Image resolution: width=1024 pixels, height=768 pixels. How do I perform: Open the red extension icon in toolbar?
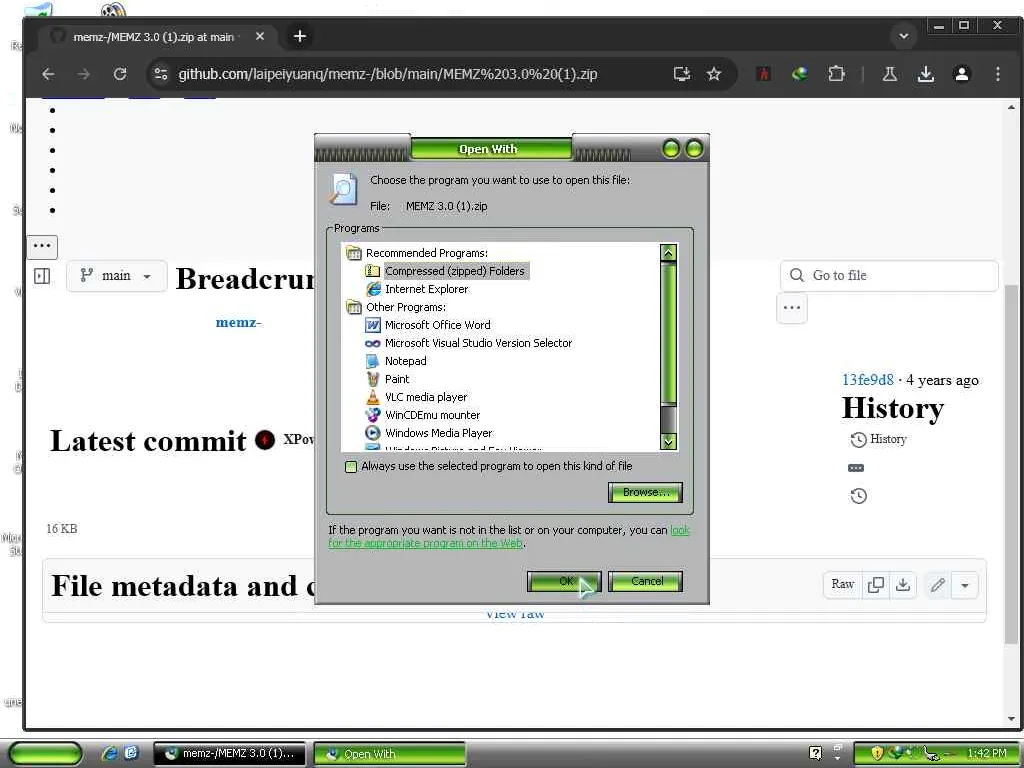763,74
